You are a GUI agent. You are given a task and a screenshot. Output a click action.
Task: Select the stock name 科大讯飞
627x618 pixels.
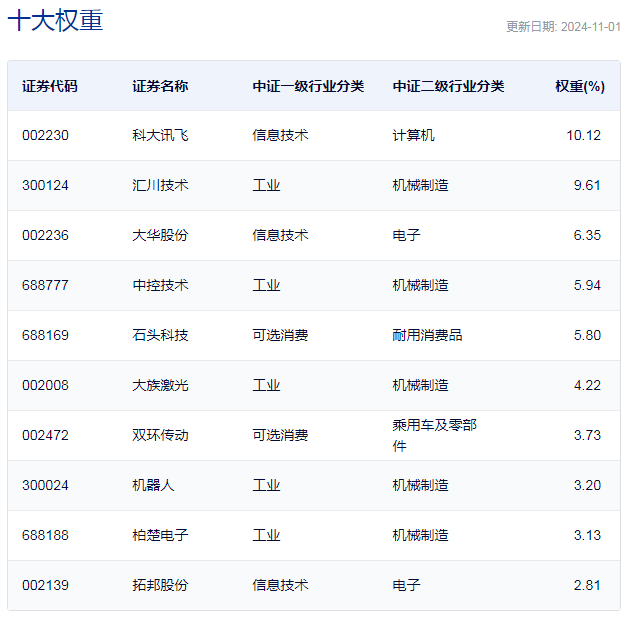(160, 135)
